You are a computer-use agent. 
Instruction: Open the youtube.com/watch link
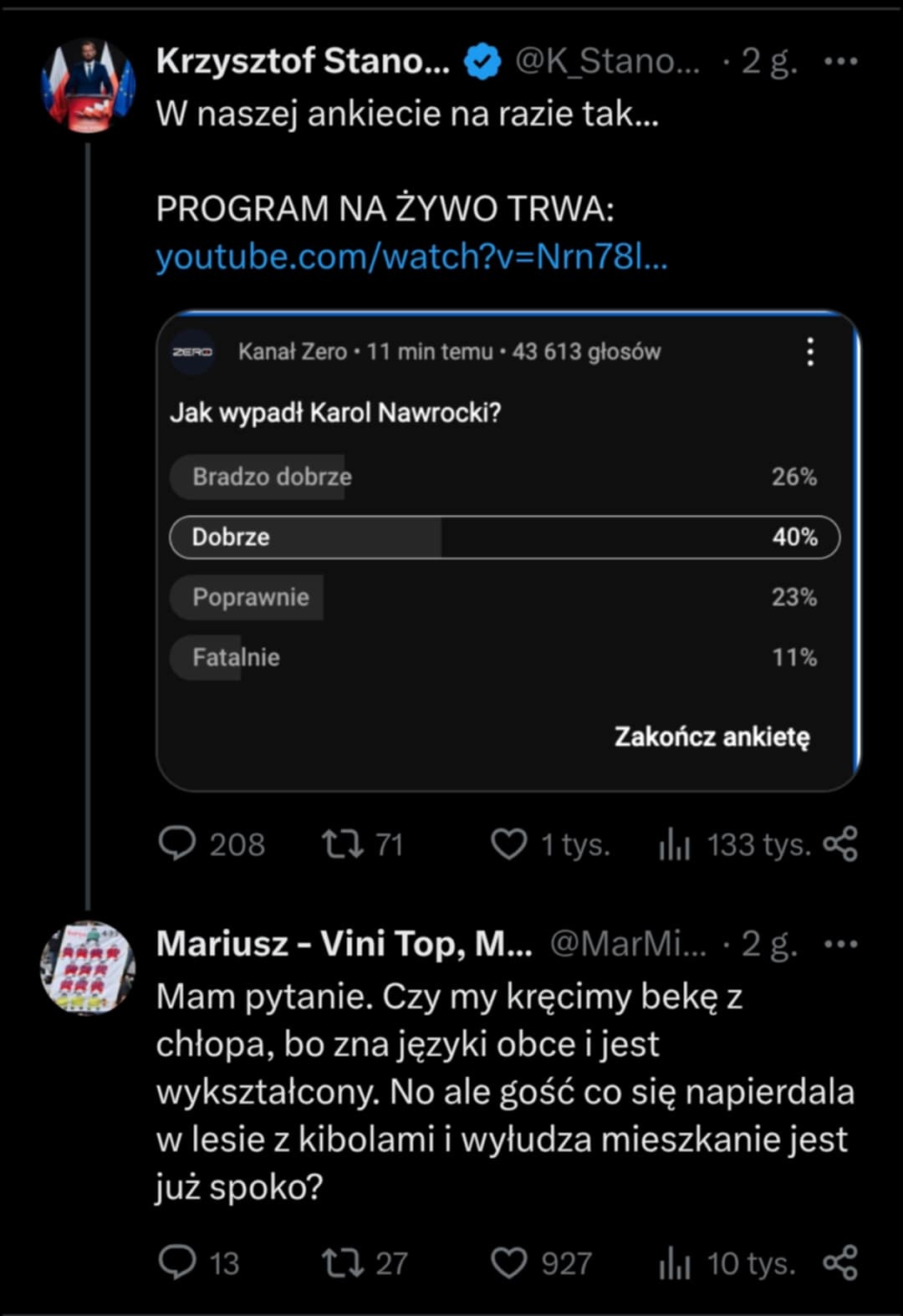pos(411,257)
